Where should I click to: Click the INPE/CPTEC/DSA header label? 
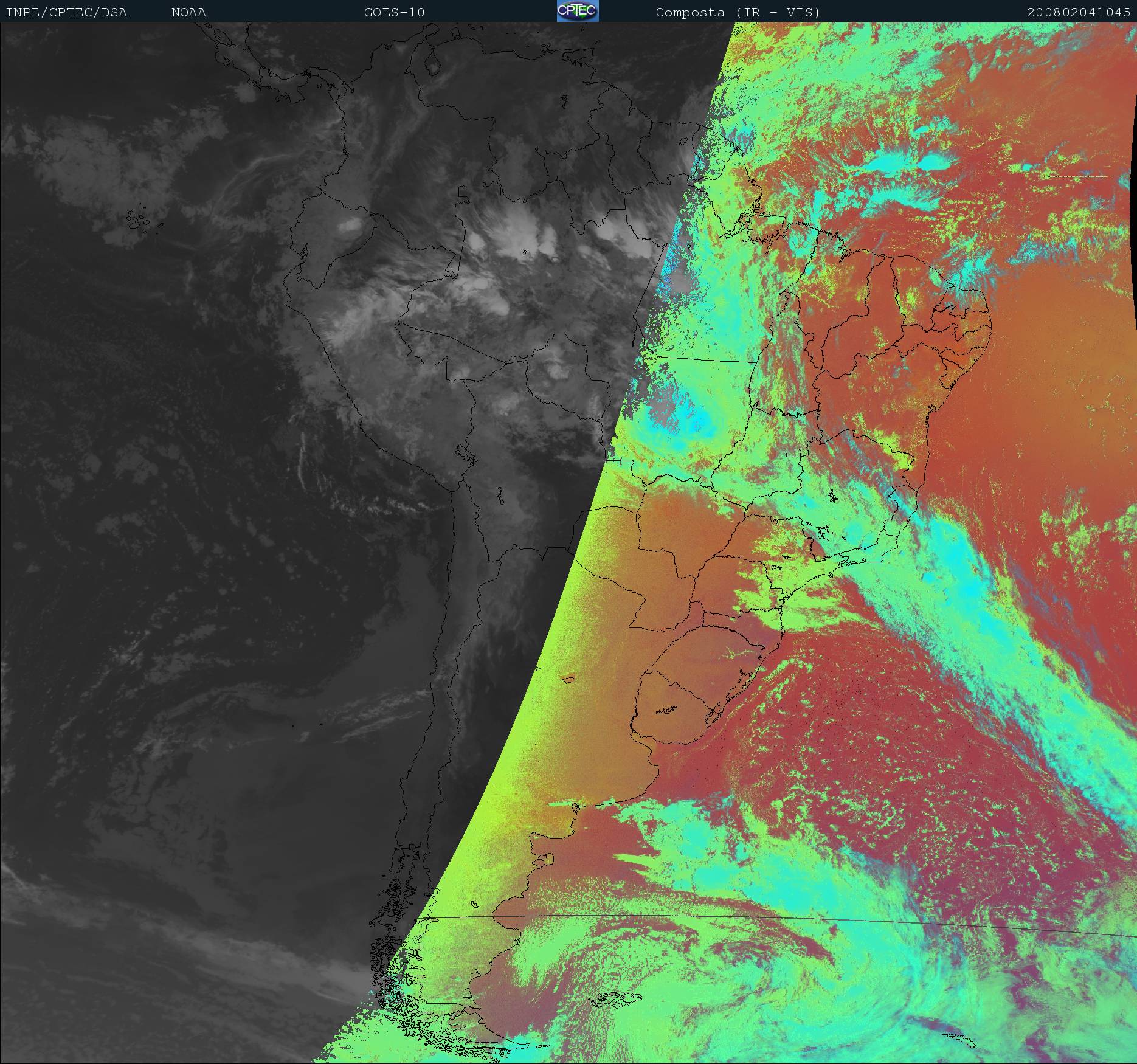tap(66, 12)
